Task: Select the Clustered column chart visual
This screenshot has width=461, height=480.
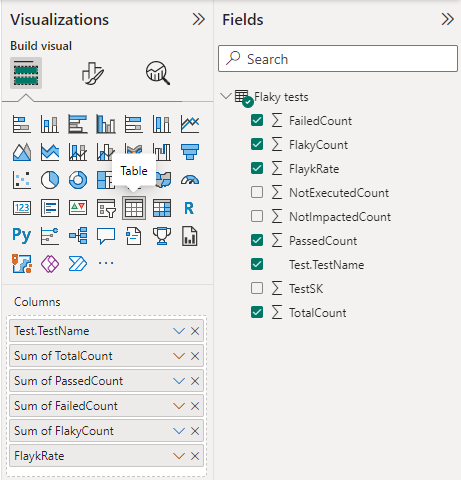Action: pyautogui.click(x=106, y=124)
